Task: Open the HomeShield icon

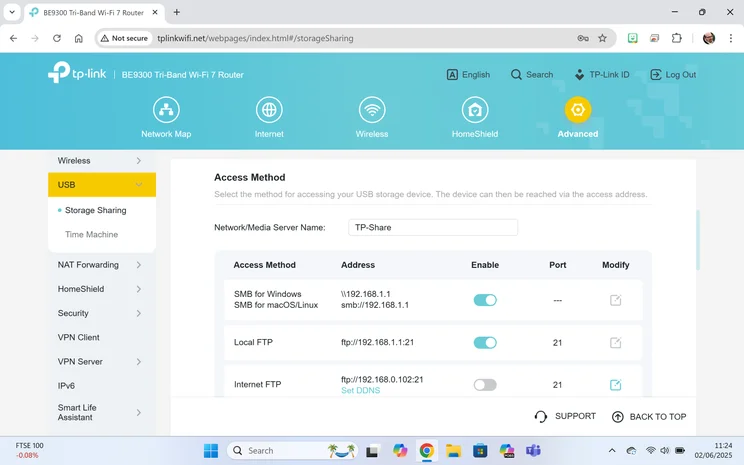Action: coord(475,110)
